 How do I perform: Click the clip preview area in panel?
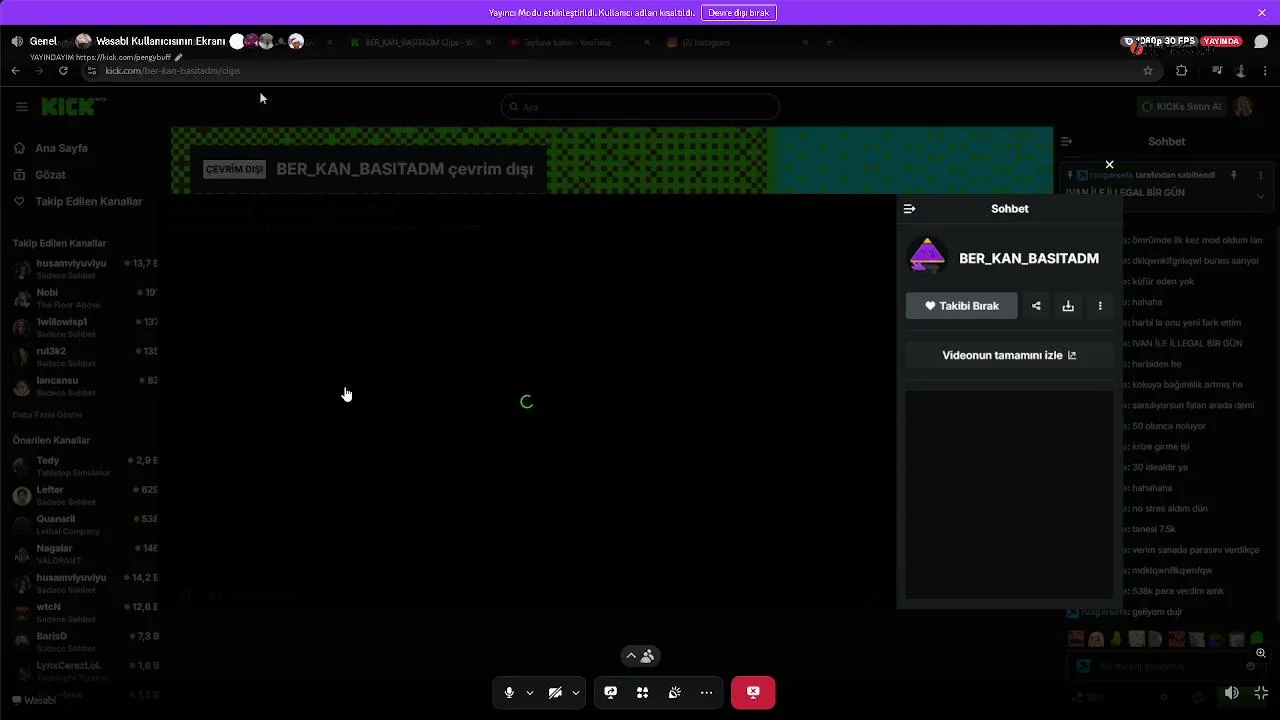[1009, 495]
